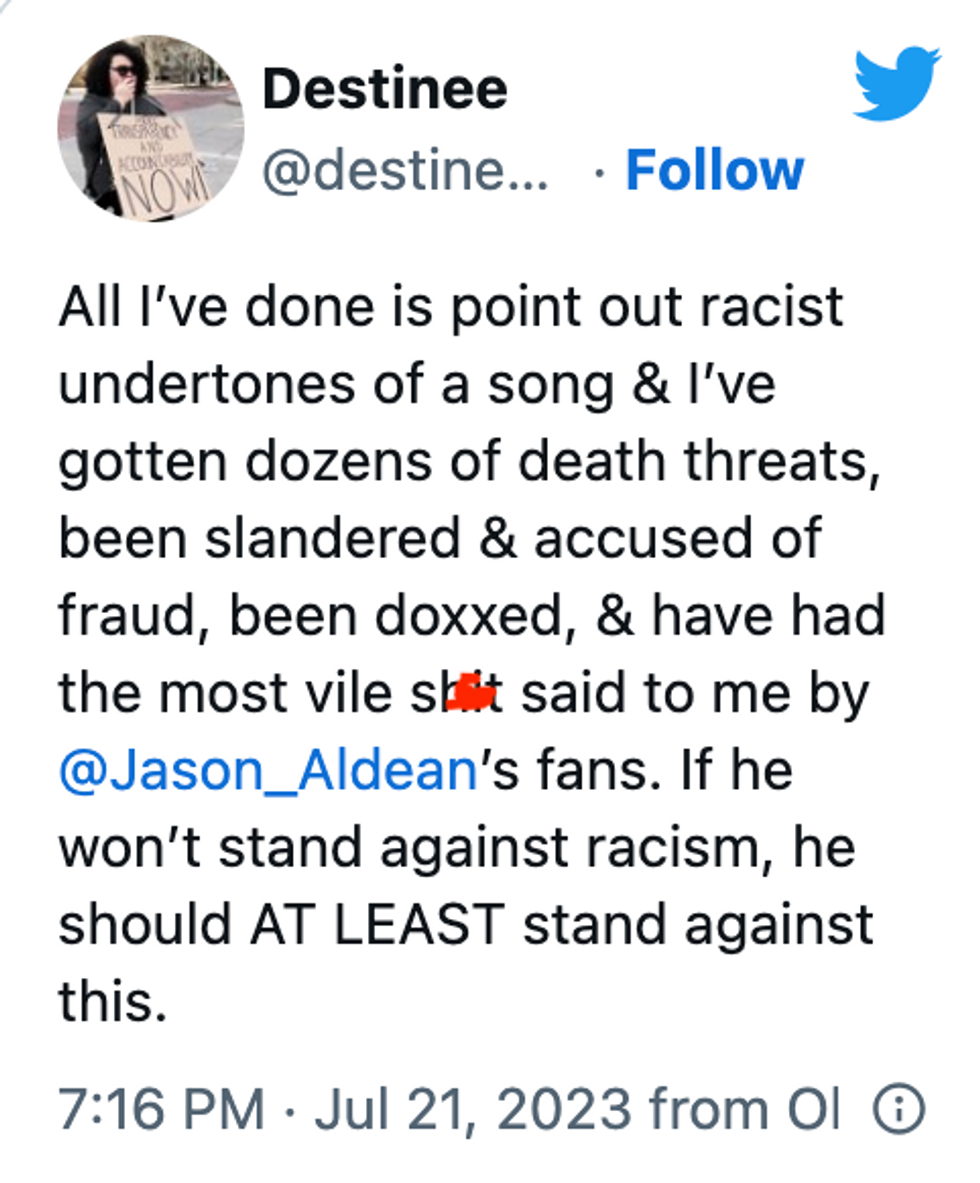
Task: Follow Destinee's account
Action: coord(712,168)
